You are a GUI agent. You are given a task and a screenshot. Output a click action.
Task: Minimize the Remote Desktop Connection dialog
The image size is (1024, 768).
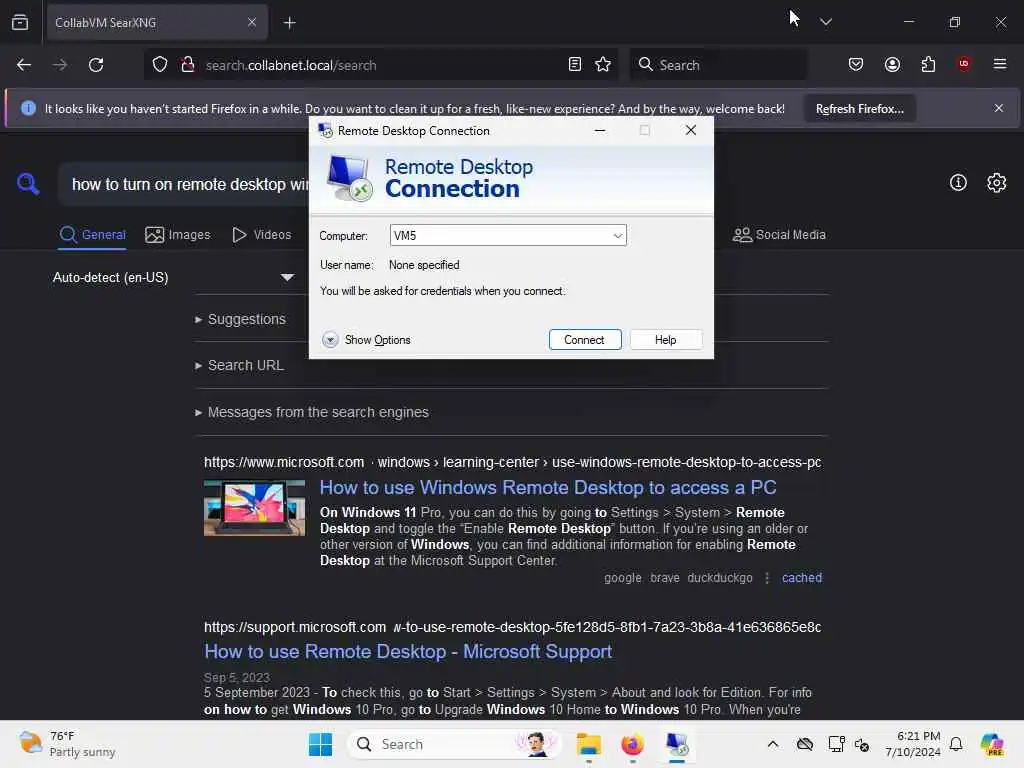pos(600,131)
